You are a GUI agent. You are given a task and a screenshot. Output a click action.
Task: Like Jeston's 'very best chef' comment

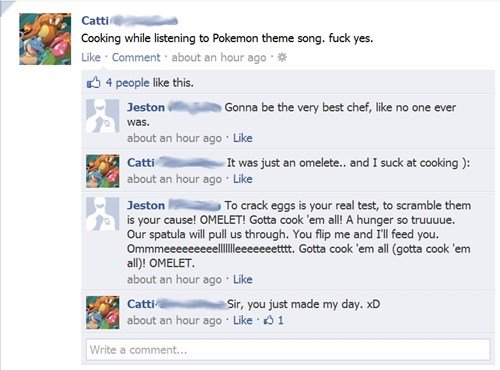pos(243,138)
